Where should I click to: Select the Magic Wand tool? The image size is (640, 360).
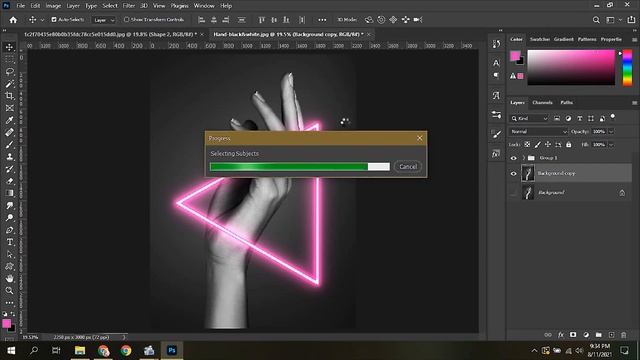click(x=9, y=84)
